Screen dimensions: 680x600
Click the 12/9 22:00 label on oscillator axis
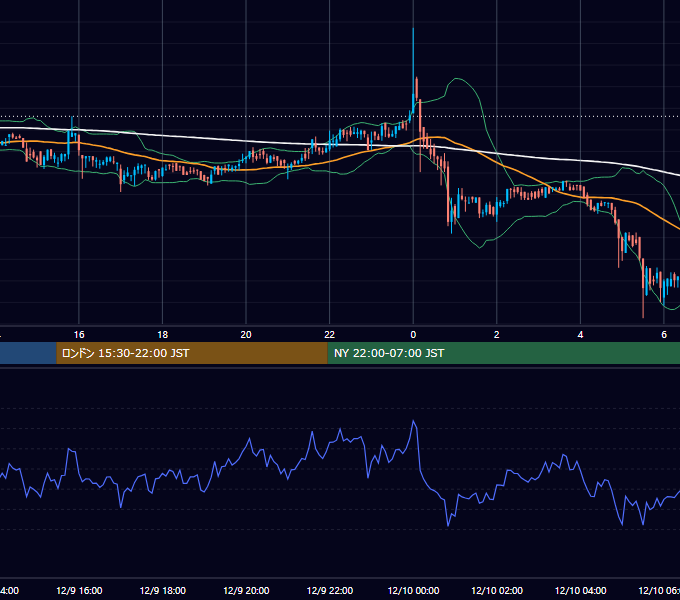click(330, 590)
